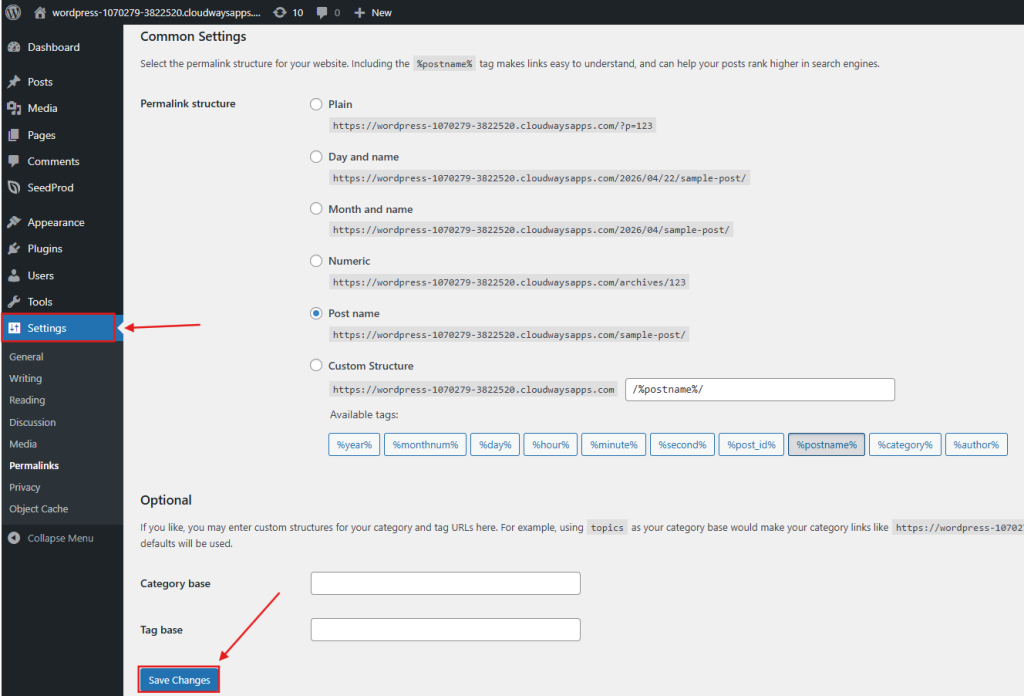Insert the %year% tag
Viewport: 1024px width, 696px height.
[354, 445]
